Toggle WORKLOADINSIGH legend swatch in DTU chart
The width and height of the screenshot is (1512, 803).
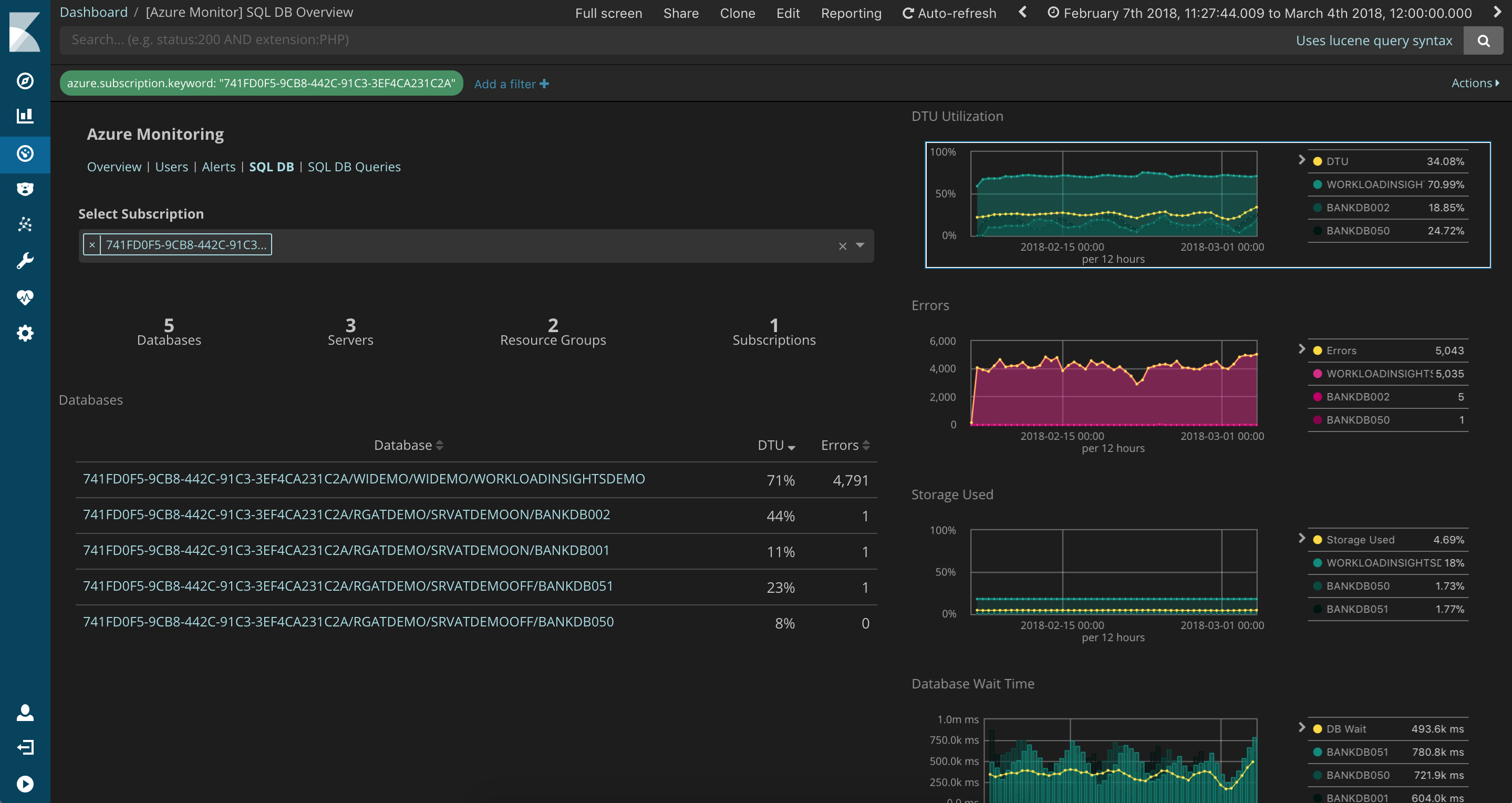tap(1317, 184)
